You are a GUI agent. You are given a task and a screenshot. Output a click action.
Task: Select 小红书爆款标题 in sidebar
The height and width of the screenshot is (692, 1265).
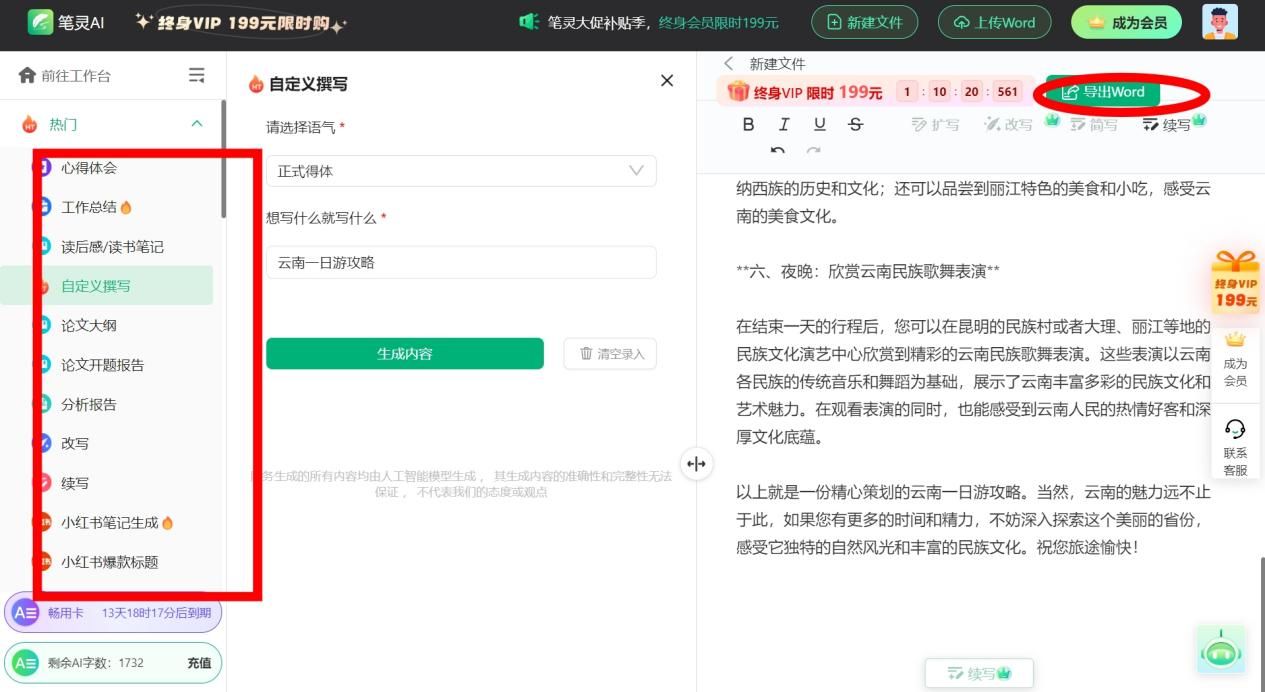109,562
